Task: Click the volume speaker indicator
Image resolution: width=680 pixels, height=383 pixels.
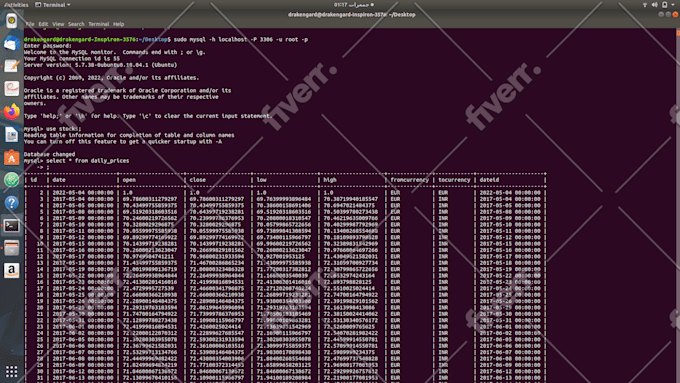Action: (654, 5)
